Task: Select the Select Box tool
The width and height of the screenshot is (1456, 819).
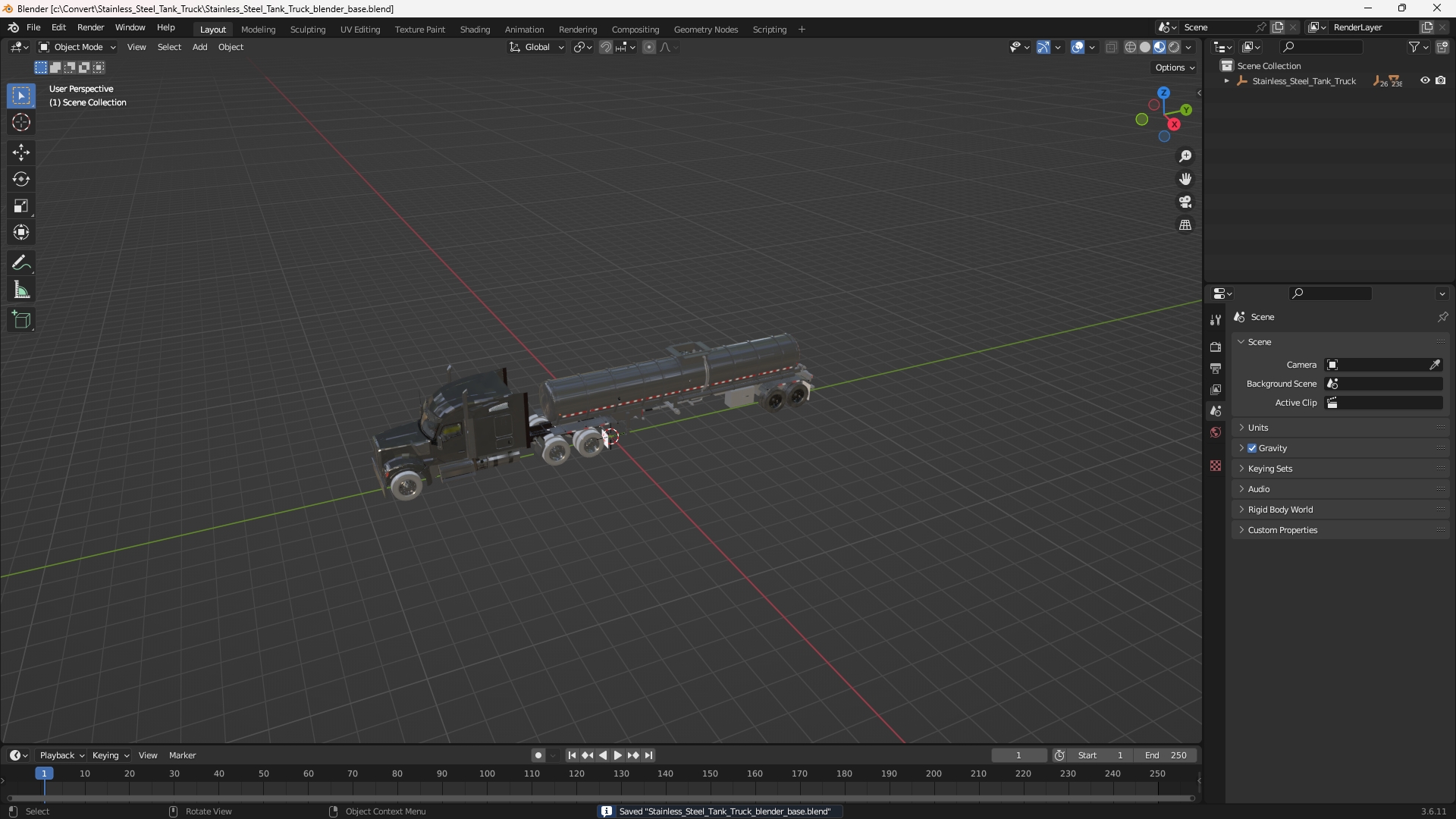Action: coord(21,96)
